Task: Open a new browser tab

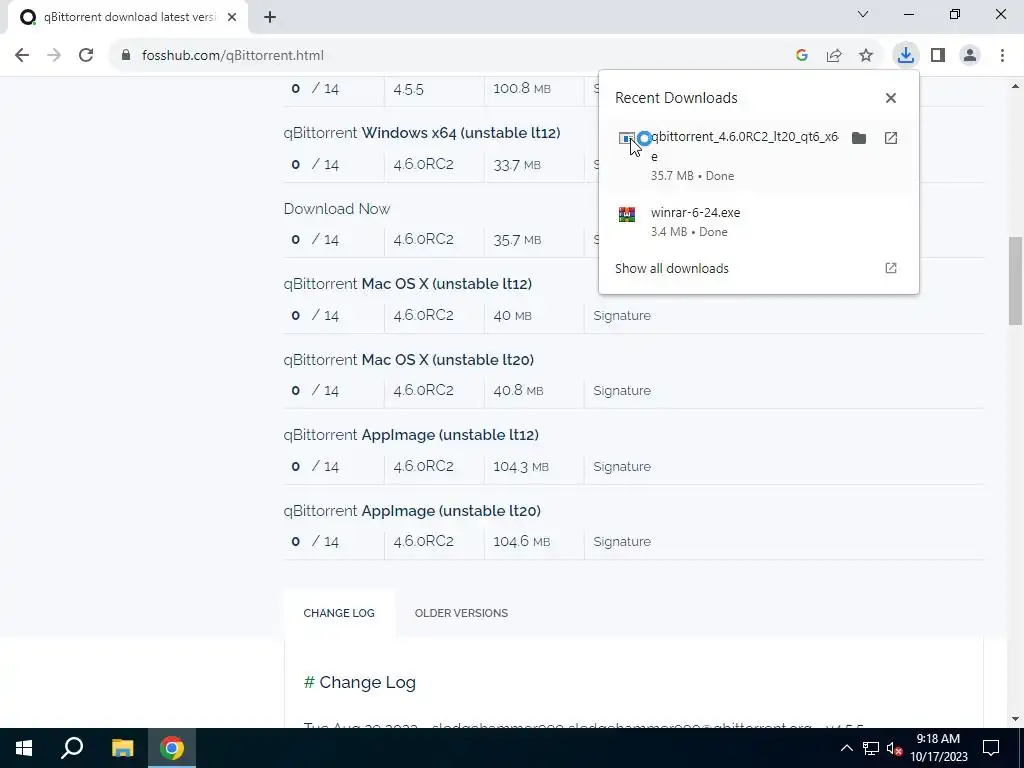Action: (x=270, y=17)
